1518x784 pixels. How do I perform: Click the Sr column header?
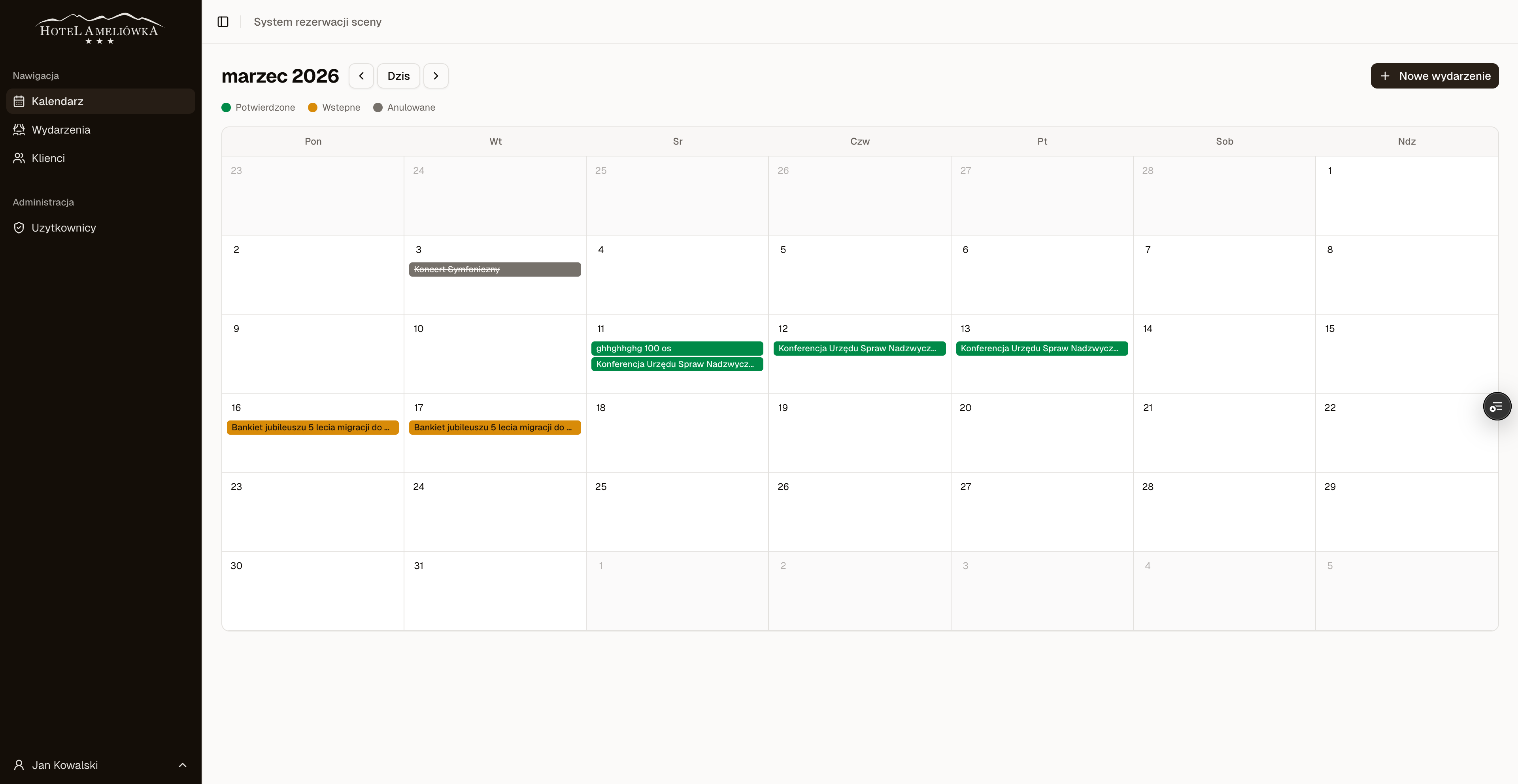click(678, 141)
